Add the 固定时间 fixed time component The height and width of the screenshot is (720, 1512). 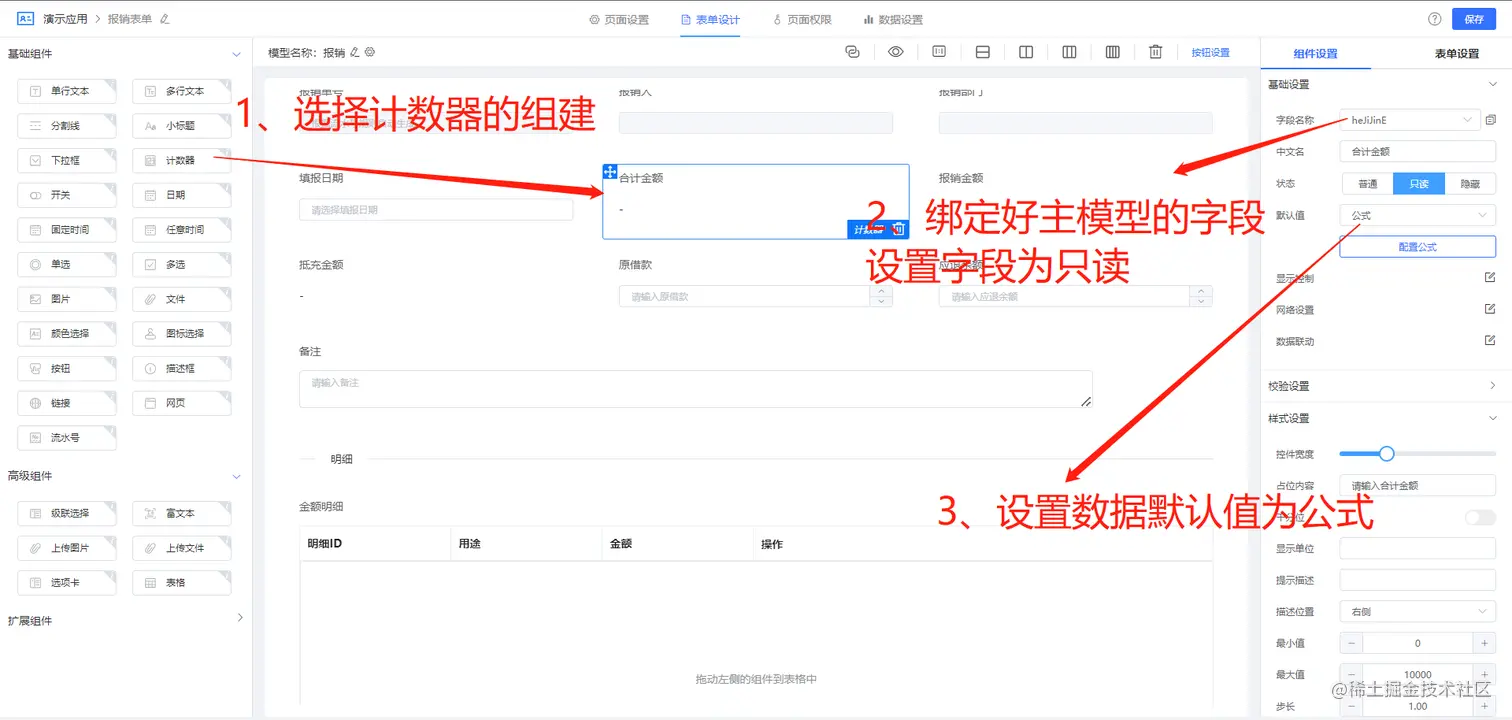tap(66, 230)
